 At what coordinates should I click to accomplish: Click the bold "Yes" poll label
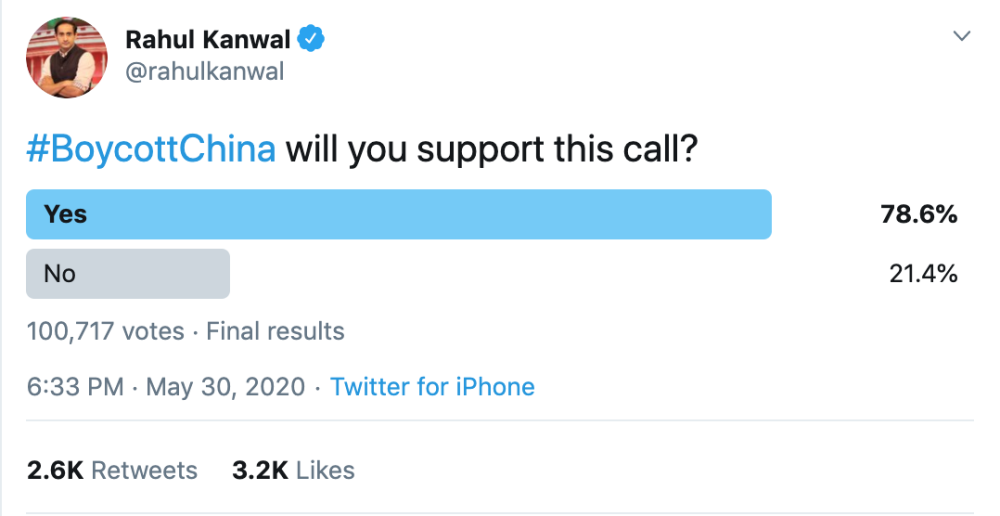(x=66, y=214)
